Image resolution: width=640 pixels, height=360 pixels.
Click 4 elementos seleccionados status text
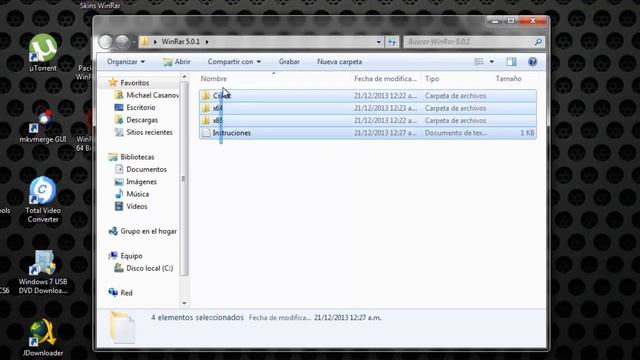(198, 317)
